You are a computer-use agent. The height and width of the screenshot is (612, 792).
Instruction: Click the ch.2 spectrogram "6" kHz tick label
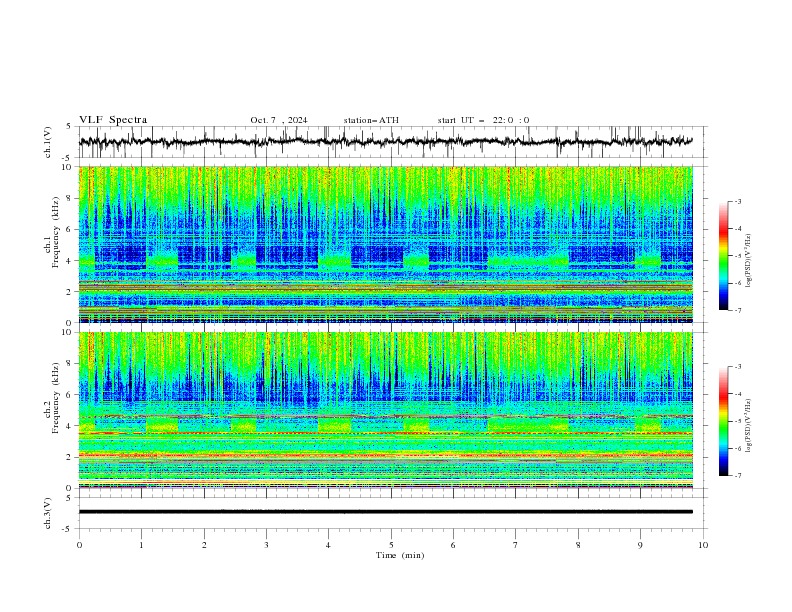pos(70,395)
